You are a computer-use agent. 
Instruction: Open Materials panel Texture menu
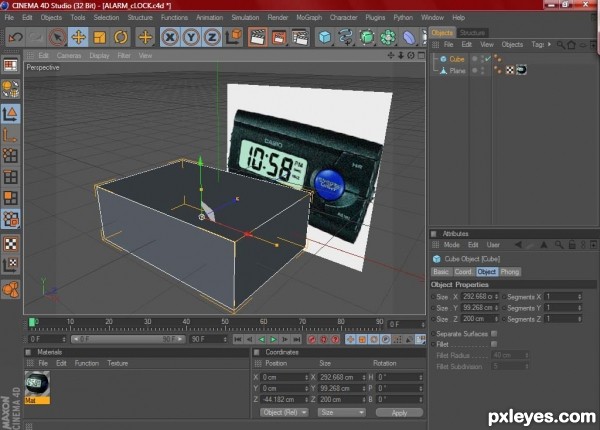[x=117, y=363]
